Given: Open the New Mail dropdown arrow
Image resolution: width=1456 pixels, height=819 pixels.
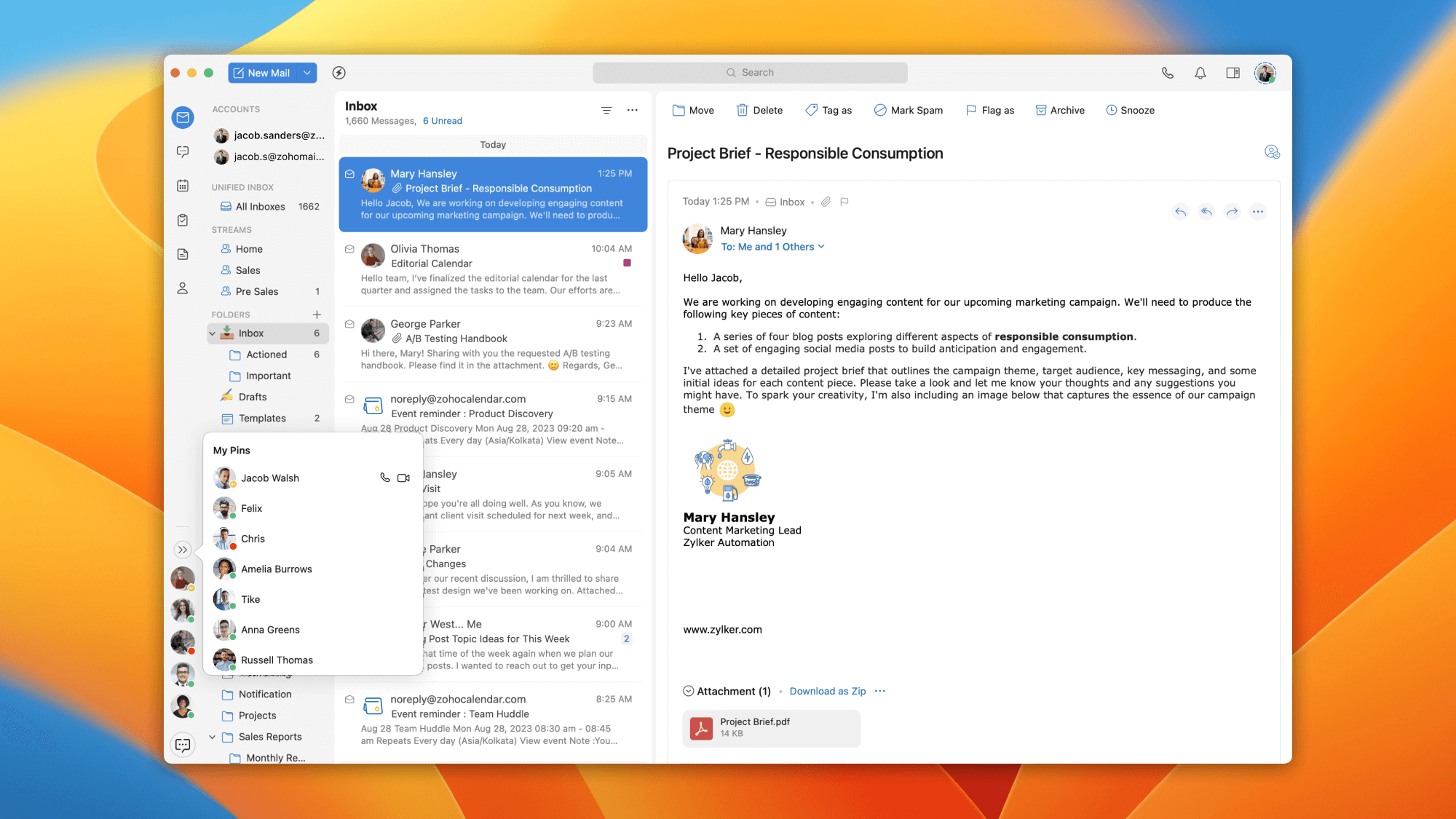Looking at the screenshot, I should (x=307, y=73).
